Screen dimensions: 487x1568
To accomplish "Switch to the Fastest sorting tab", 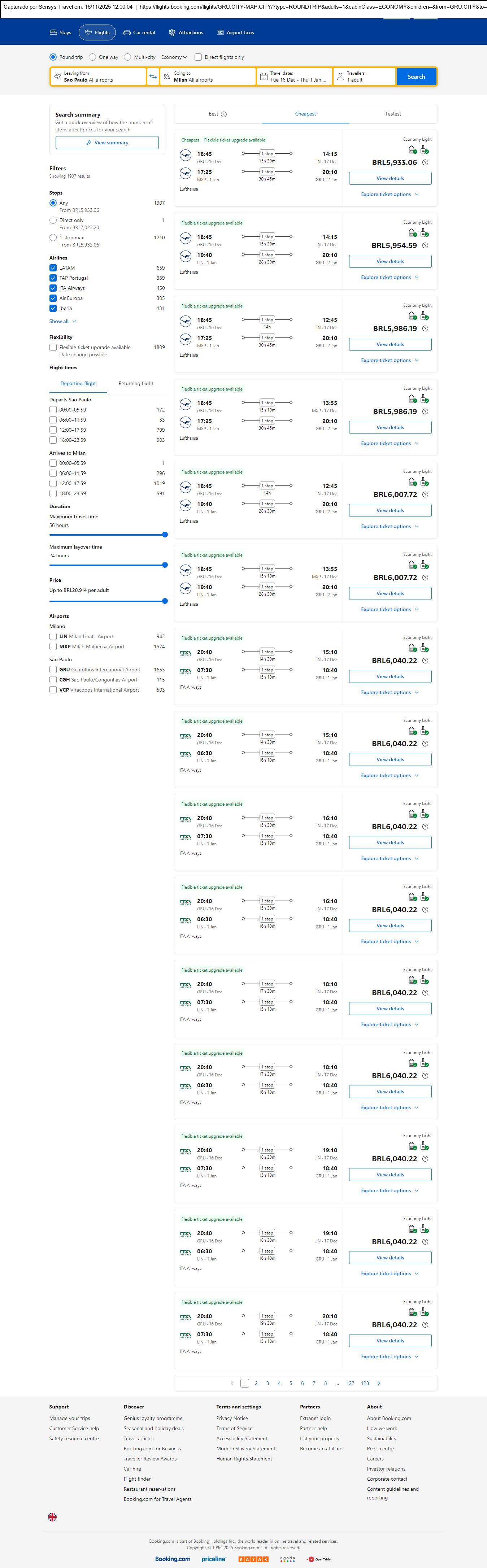I will (393, 114).
